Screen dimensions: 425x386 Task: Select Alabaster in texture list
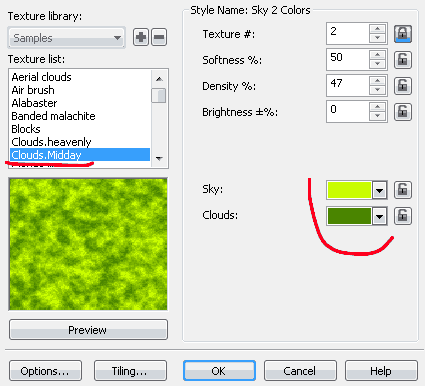(80, 103)
